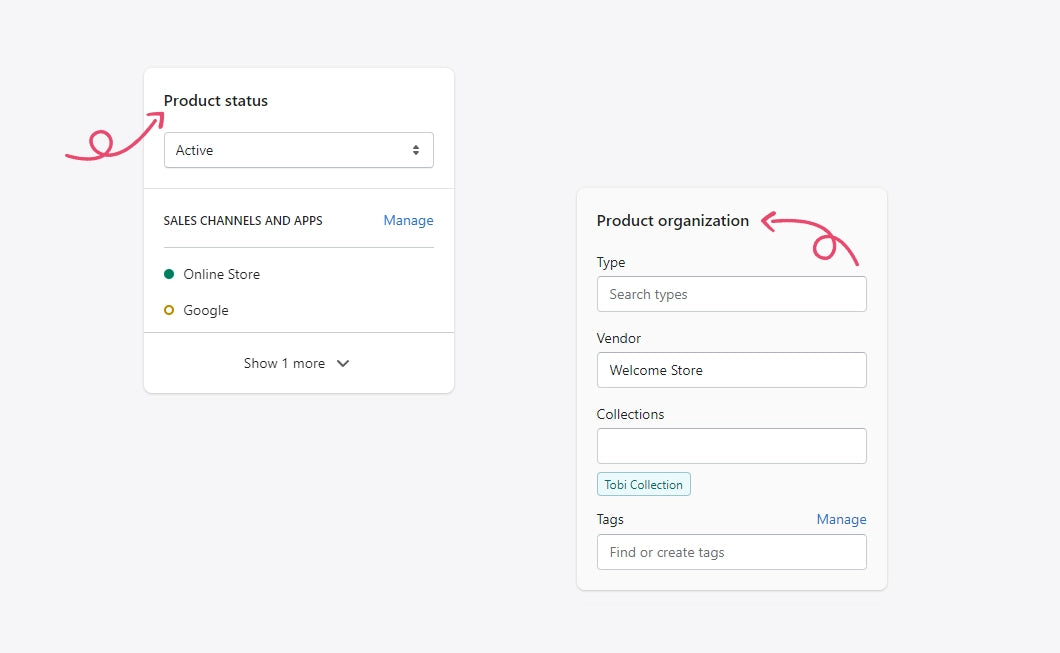Expand Show 1 more channels
Image resolution: width=1060 pixels, height=653 pixels.
click(298, 363)
